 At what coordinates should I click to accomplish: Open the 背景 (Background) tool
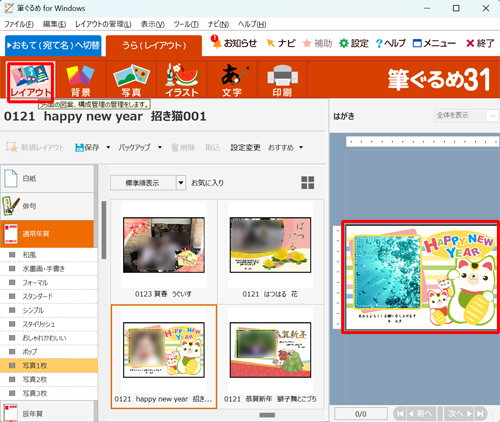80,80
